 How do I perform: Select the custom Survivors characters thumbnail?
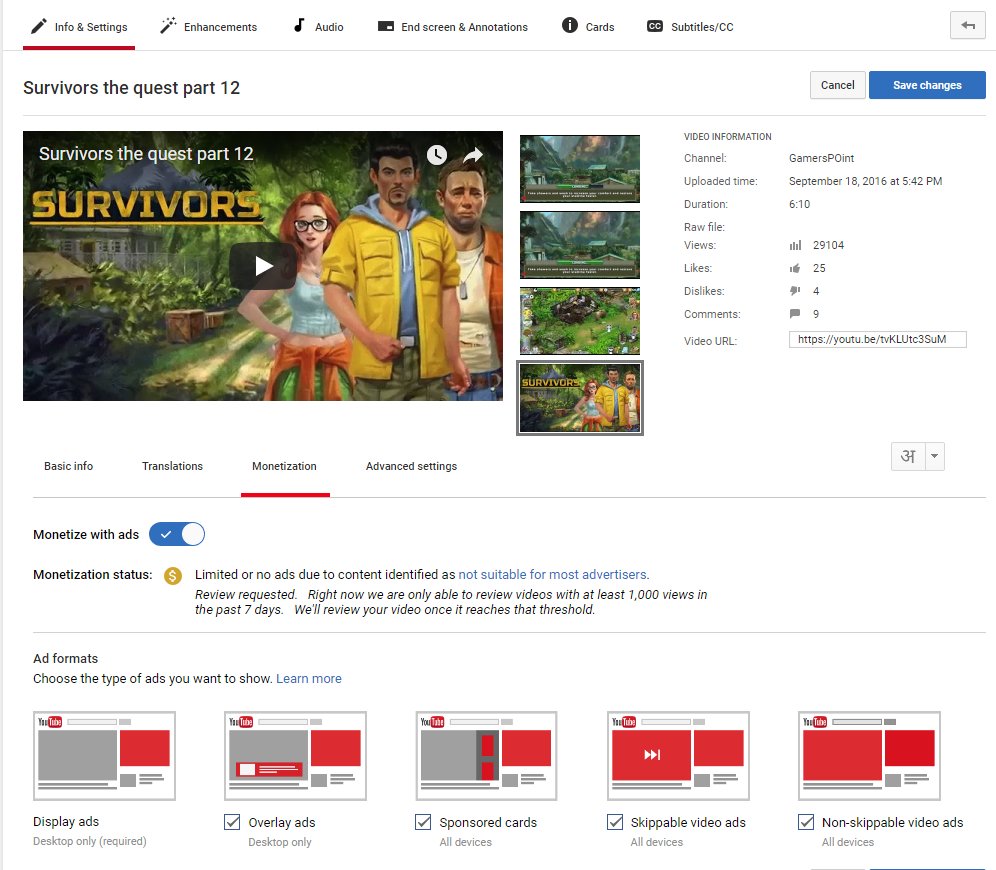[x=580, y=398]
